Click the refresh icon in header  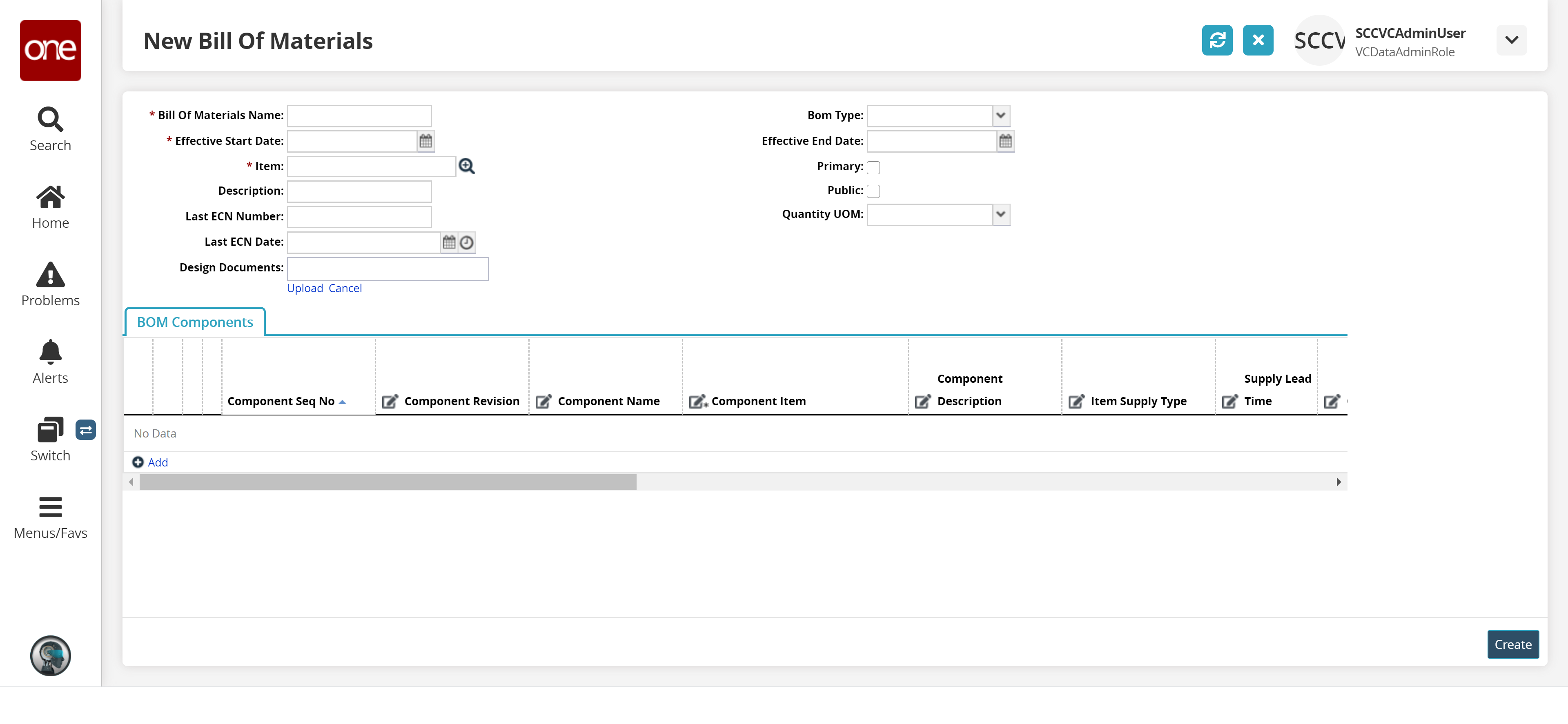[x=1217, y=40]
